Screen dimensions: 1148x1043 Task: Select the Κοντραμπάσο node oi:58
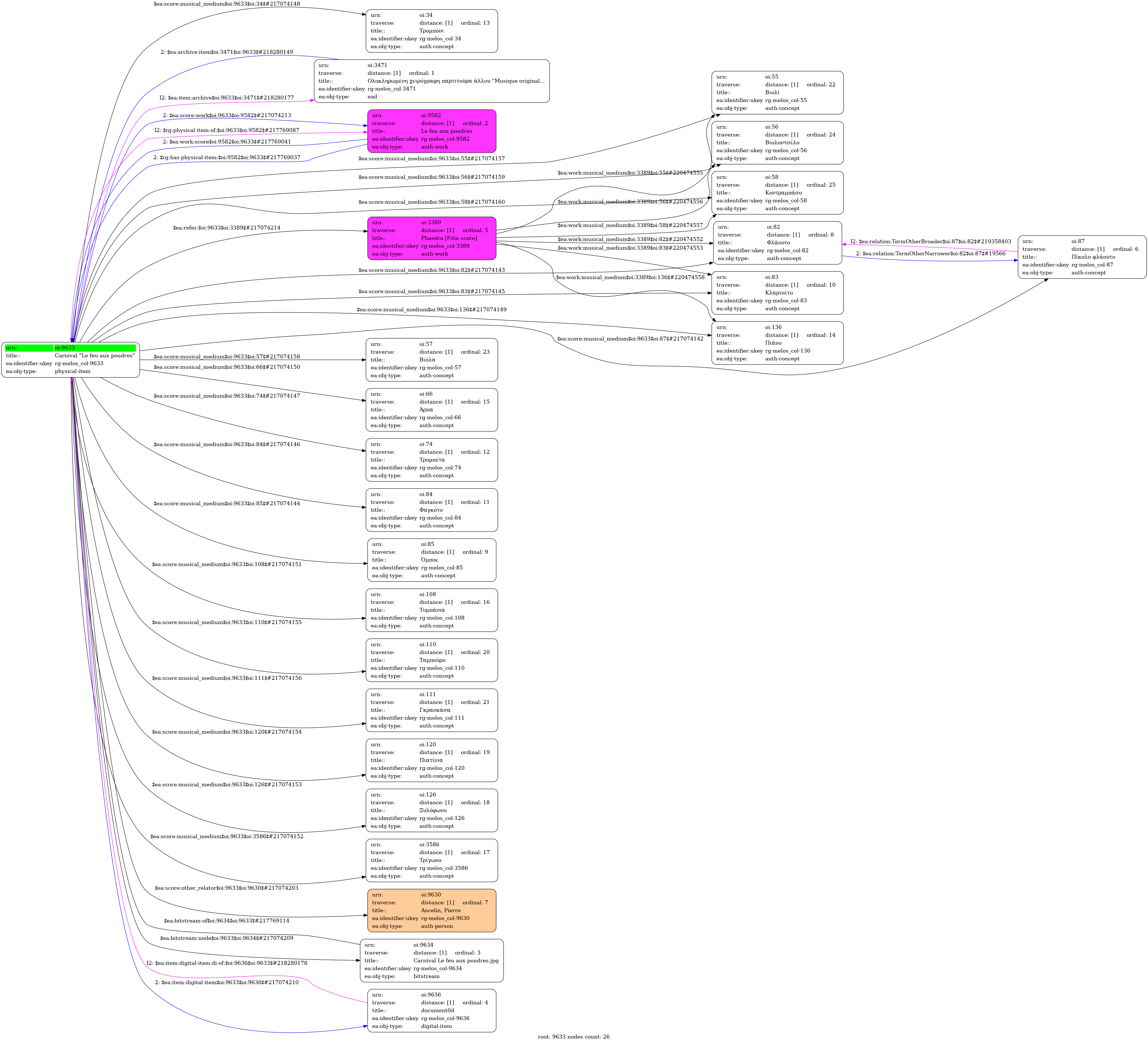(x=777, y=193)
